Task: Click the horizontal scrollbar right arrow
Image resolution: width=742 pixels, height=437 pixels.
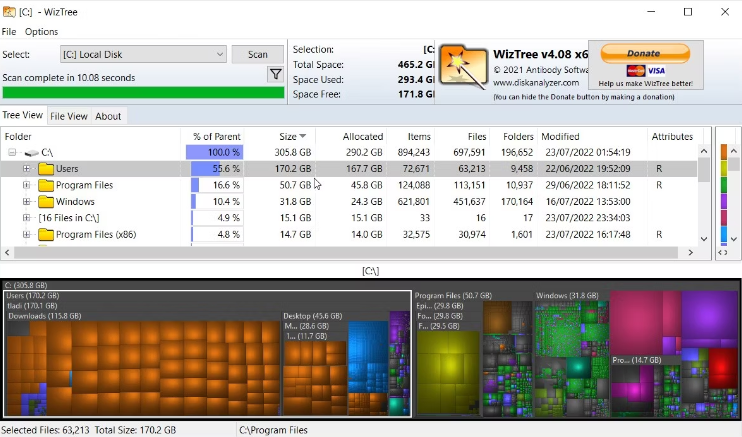Action: [x=690, y=253]
